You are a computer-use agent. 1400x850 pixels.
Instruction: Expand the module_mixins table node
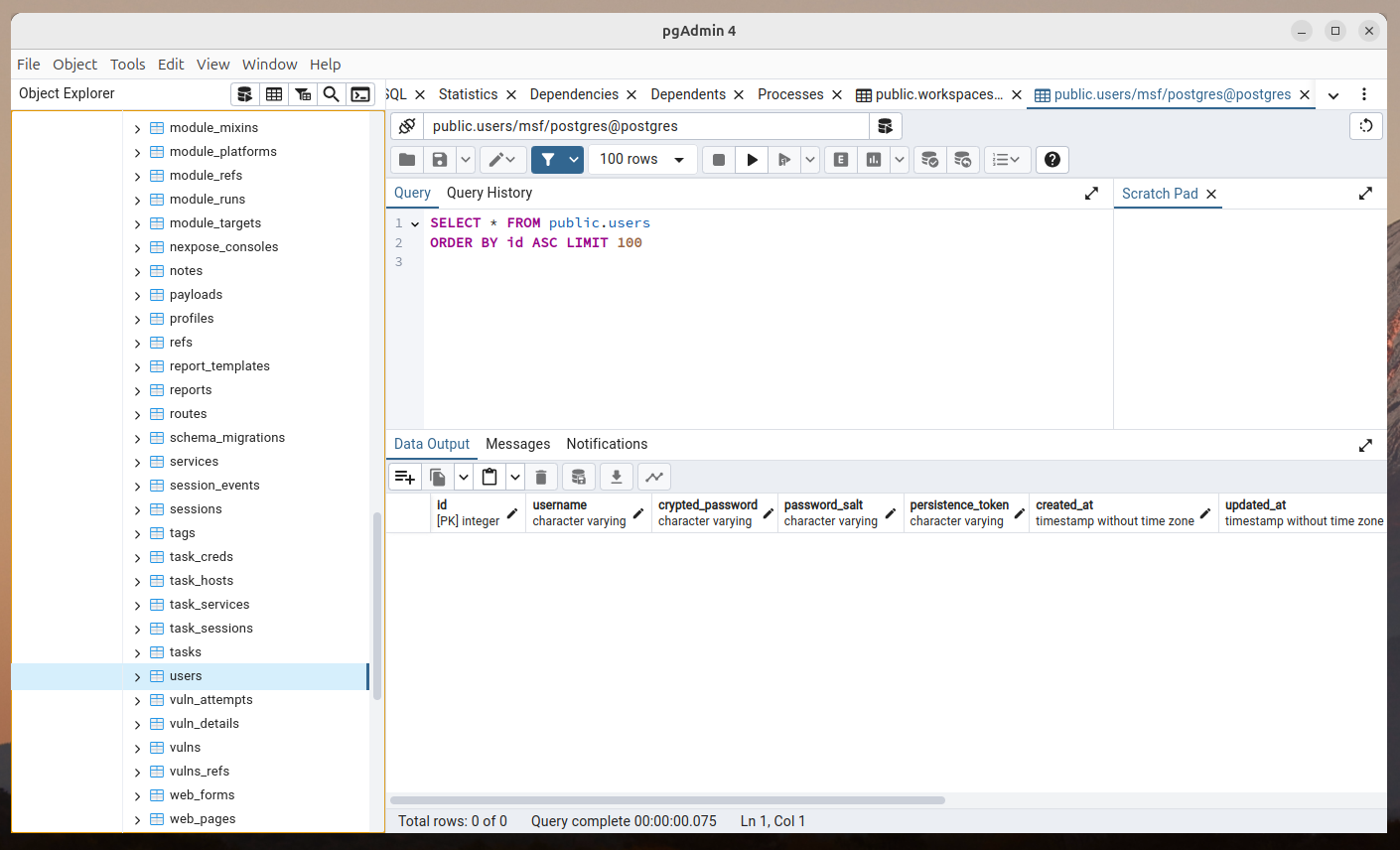click(138, 128)
